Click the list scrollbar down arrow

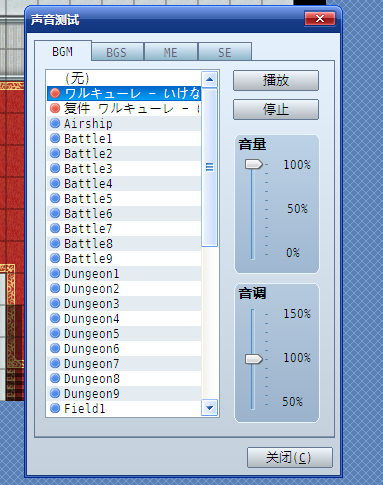[210, 407]
